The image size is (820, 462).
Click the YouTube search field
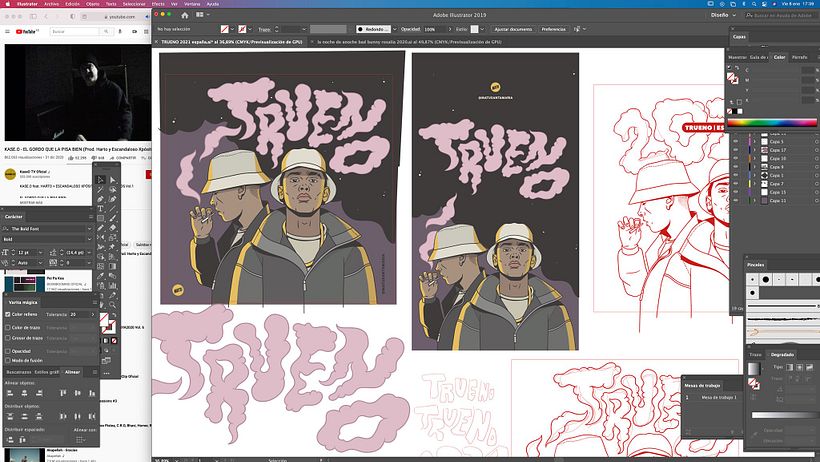coord(74,32)
